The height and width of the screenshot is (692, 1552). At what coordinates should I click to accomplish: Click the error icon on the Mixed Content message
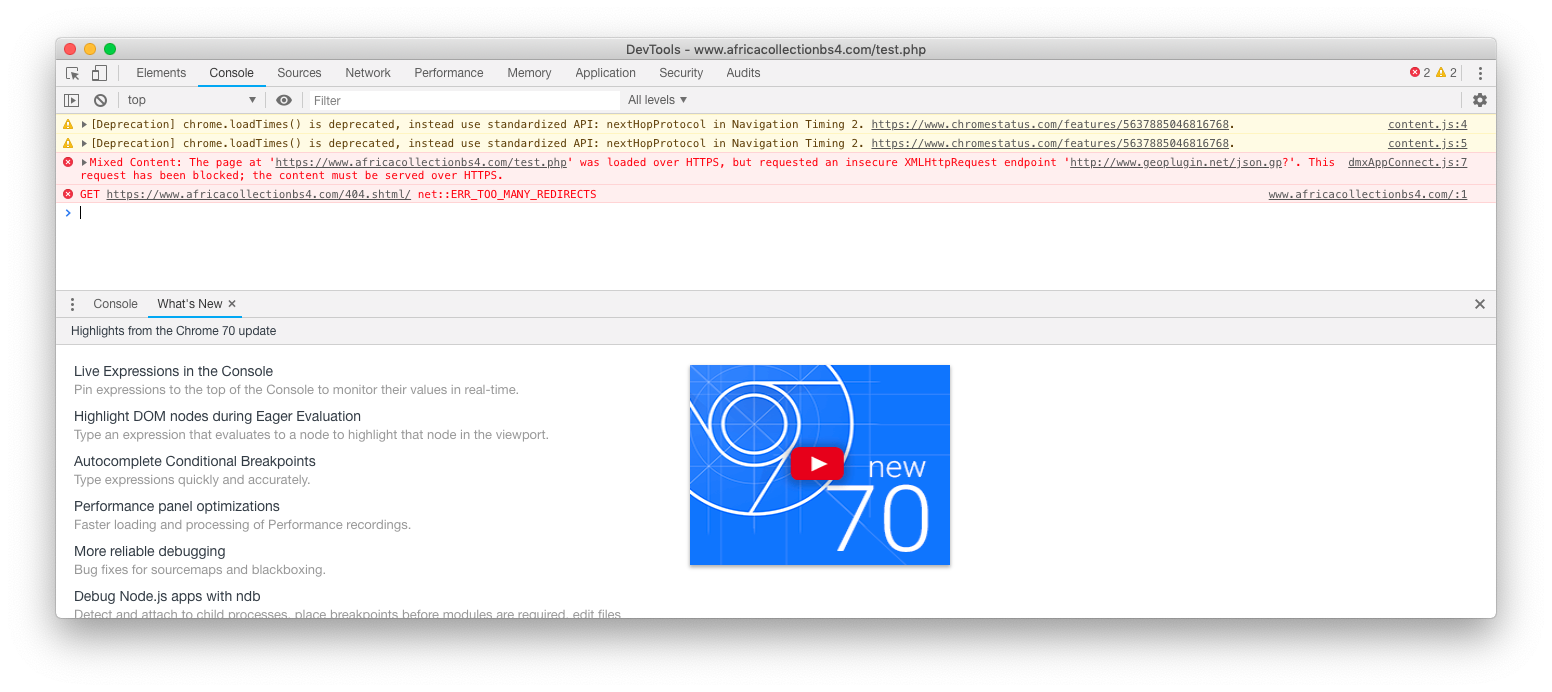[x=68, y=162]
